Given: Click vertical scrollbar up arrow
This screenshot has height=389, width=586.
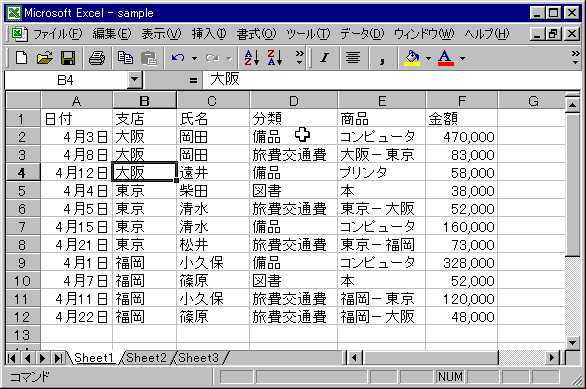Looking at the screenshot, I should click(573, 105).
